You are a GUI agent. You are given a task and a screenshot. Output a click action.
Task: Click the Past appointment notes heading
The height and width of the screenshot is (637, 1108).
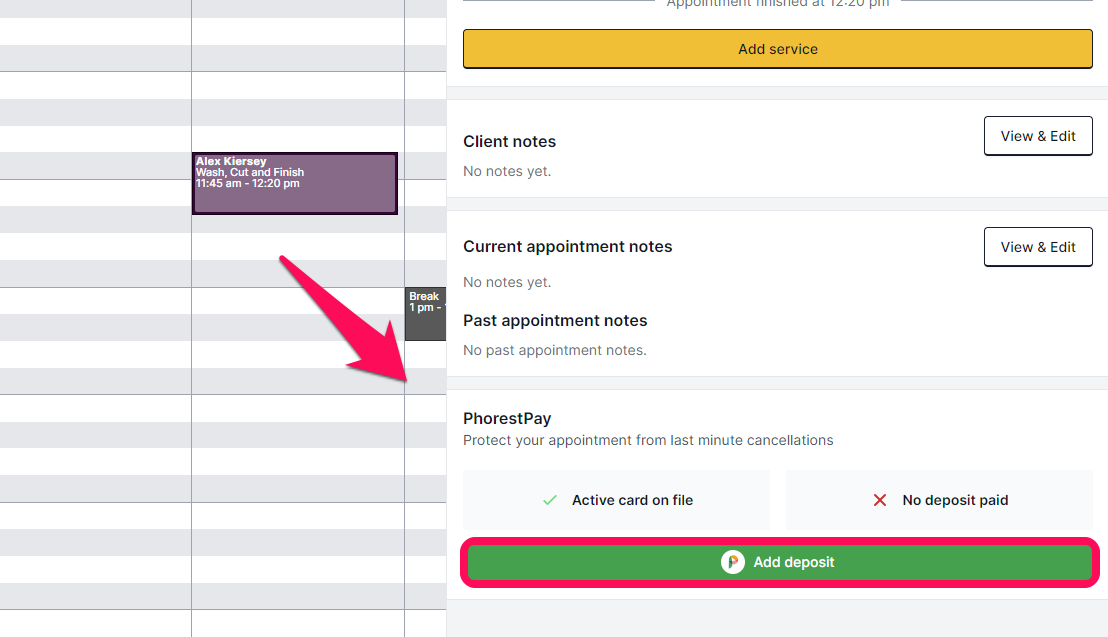[x=555, y=320]
